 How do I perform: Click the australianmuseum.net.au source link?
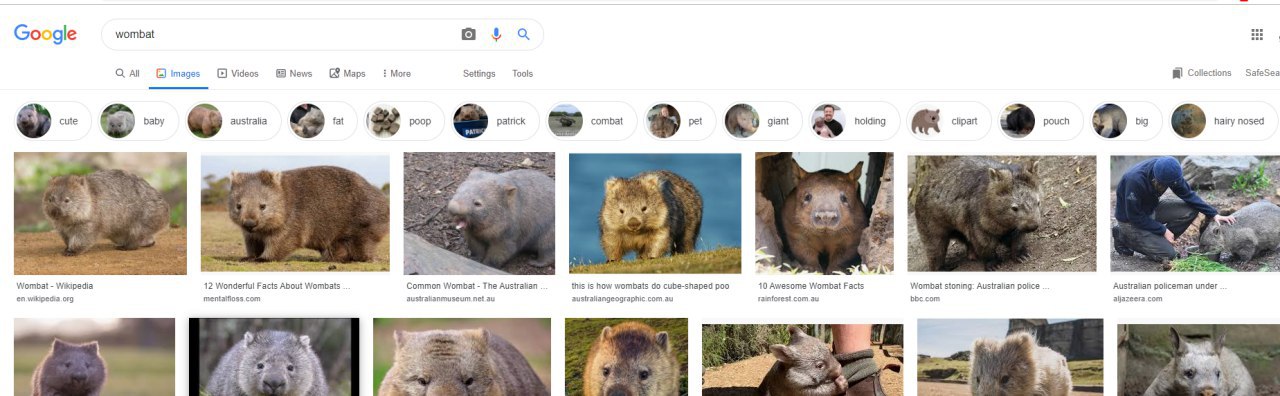click(450, 299)
